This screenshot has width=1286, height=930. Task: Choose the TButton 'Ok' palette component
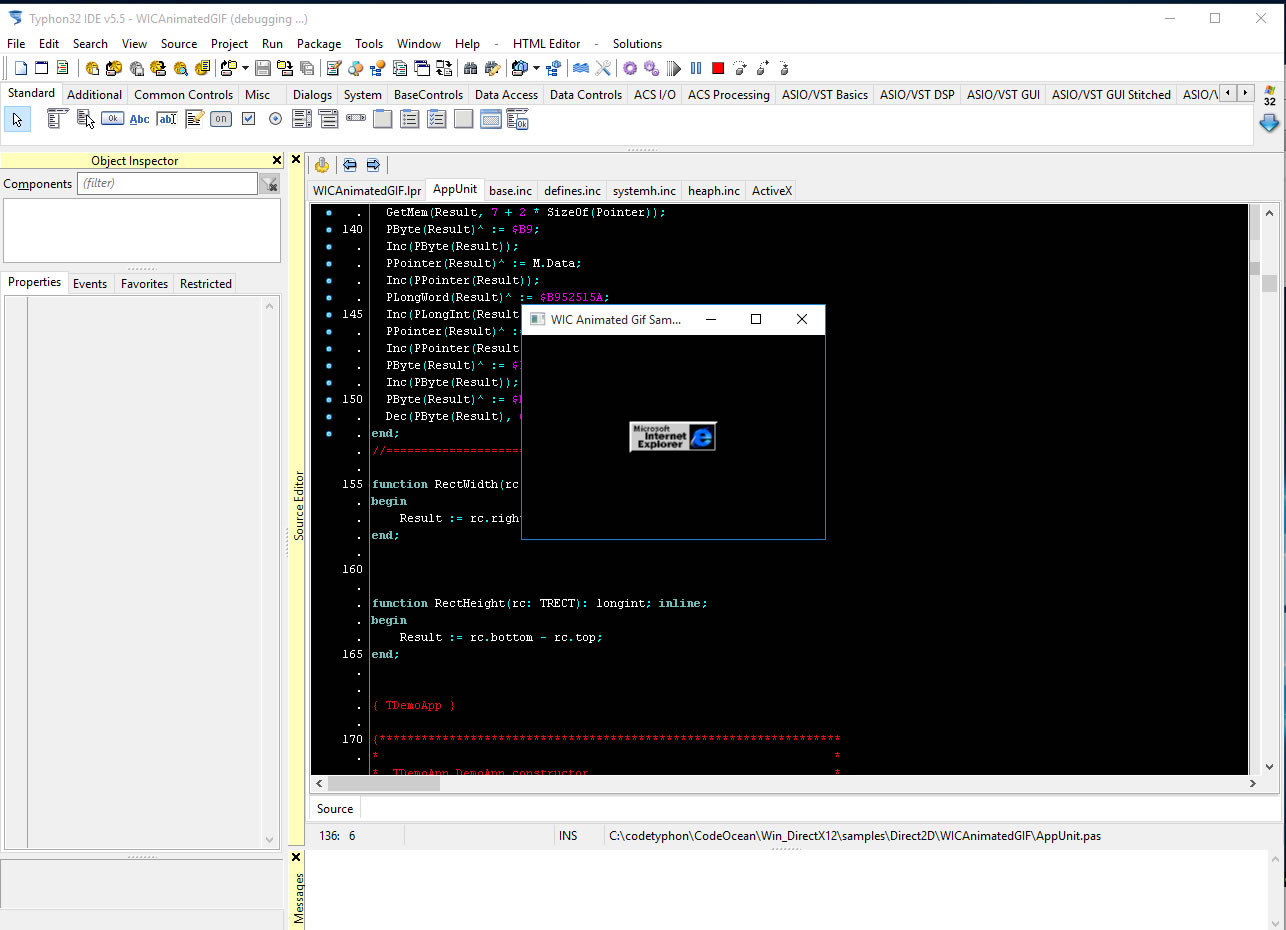pyautogui.click(x=112, y=119)
